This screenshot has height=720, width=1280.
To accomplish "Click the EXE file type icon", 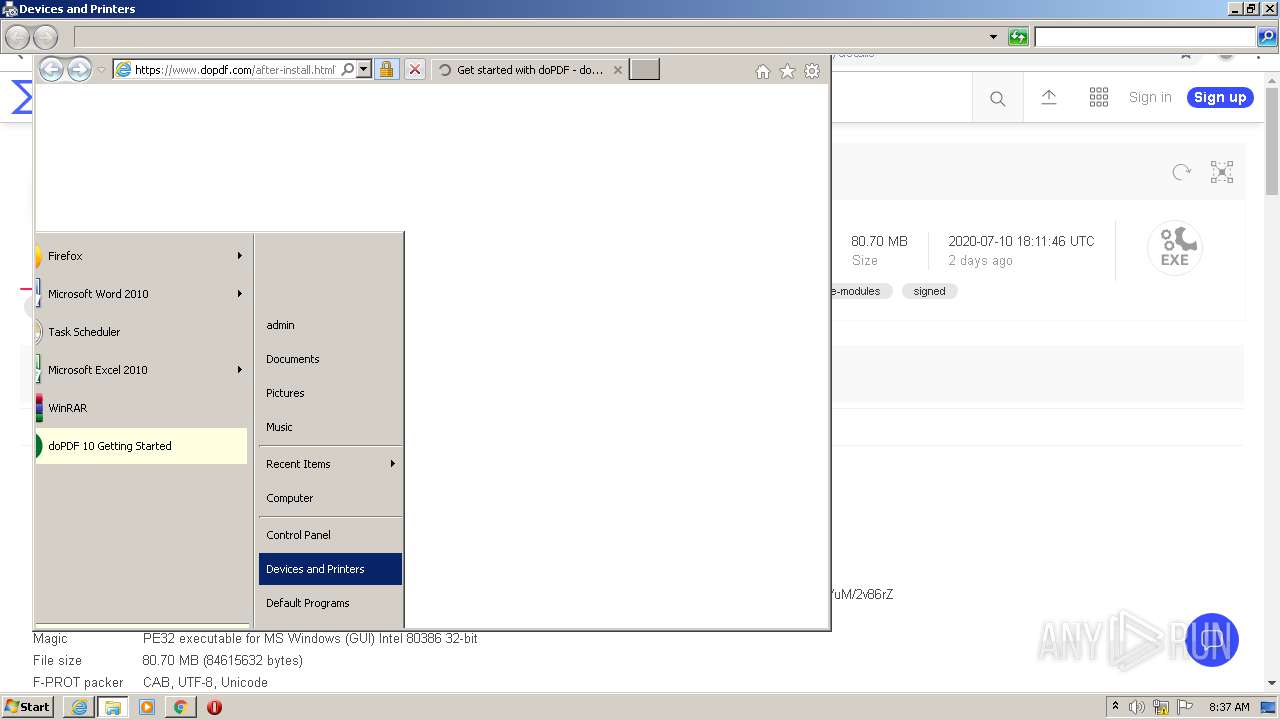I will click(x=1174, y=248).
